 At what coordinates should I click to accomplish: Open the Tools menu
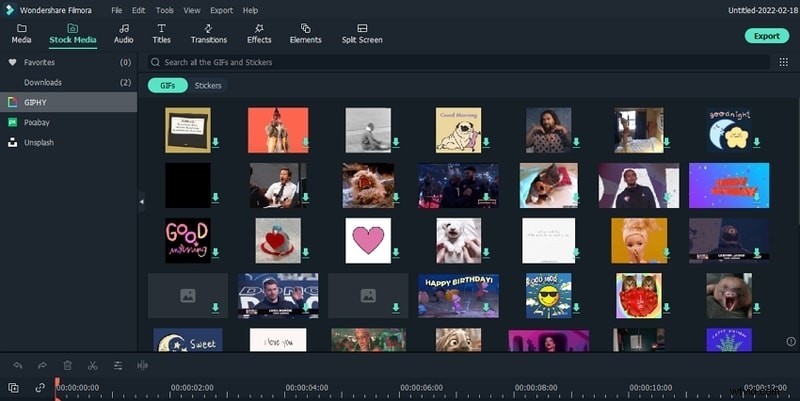coord(164,10)
